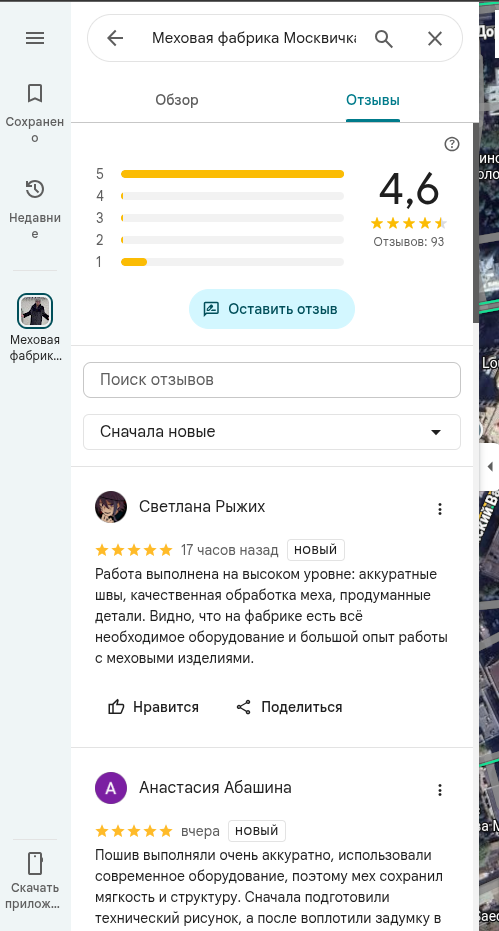Switch to the Отзывы tab
The image size is (499, 931).
pyautogui.click(x=373, y=100)
